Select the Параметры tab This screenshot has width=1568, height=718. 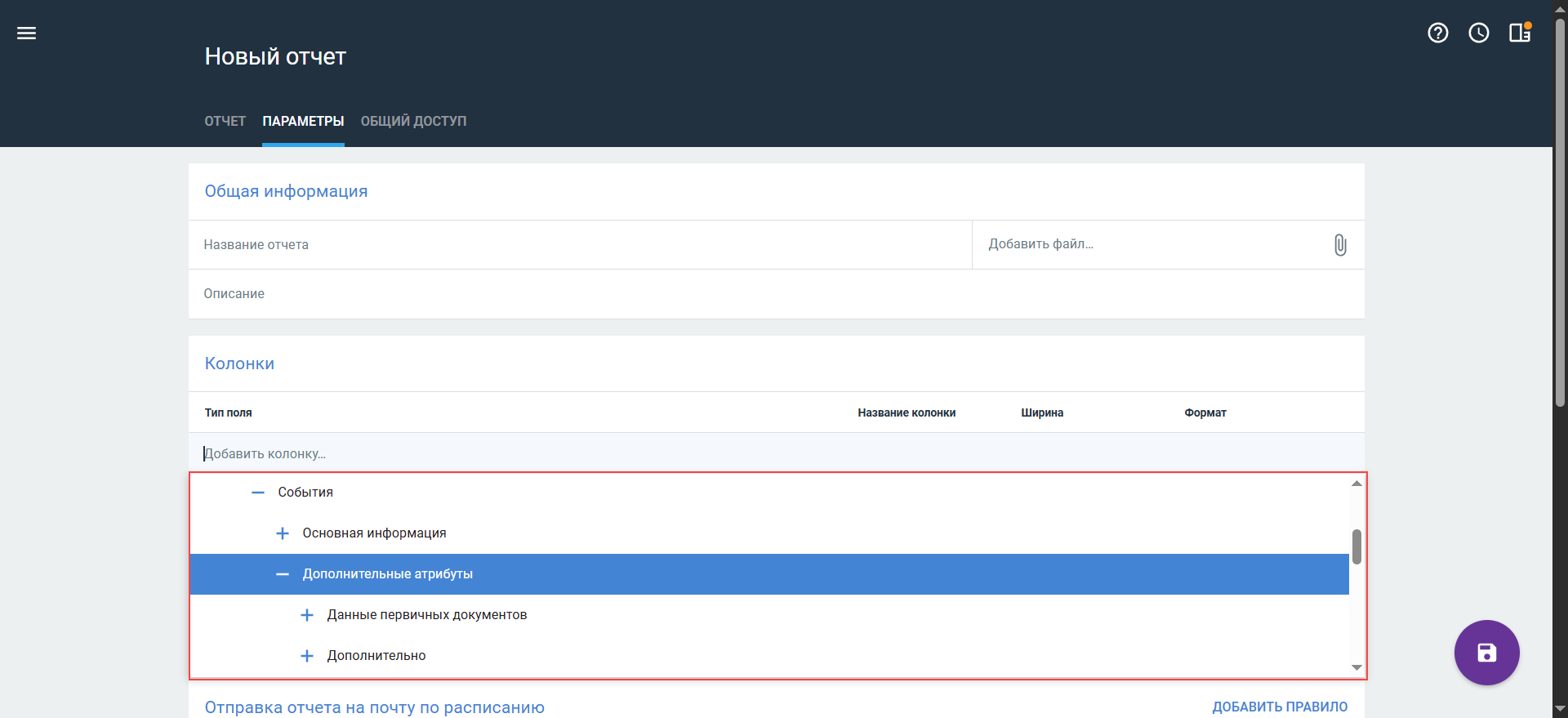click(303, 121)
